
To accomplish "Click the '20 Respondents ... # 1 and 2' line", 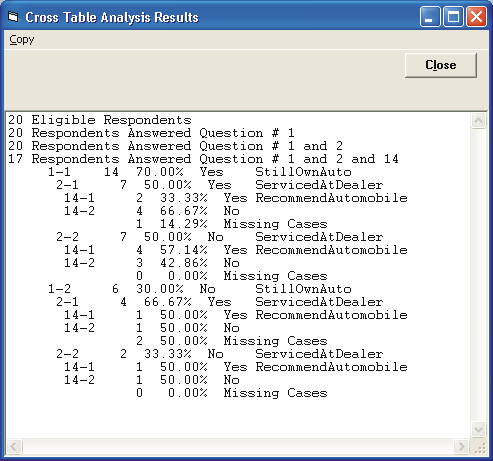I will click(x=175, y=146).
